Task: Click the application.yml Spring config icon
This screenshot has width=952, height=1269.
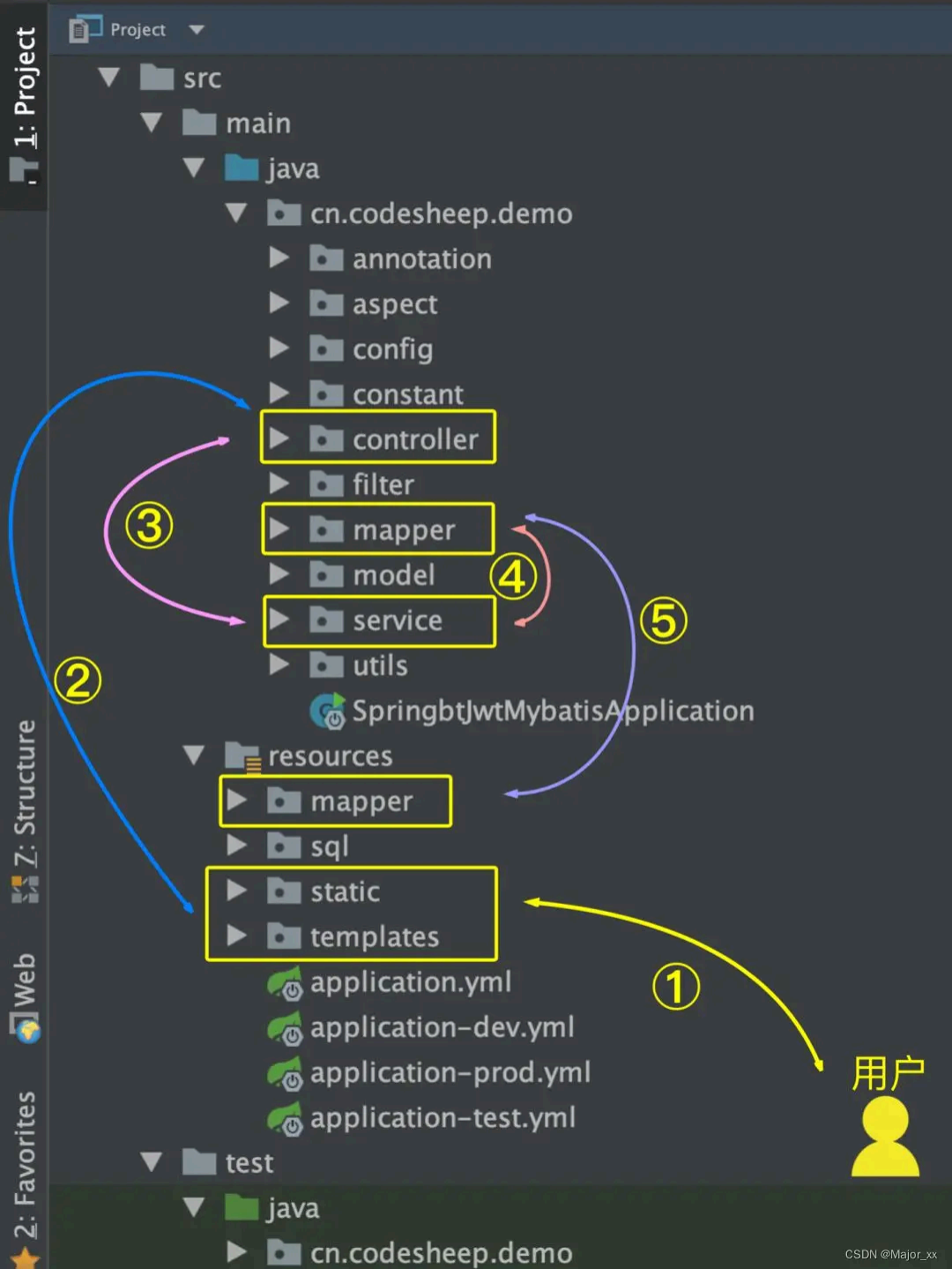Action: pos(285,983)
